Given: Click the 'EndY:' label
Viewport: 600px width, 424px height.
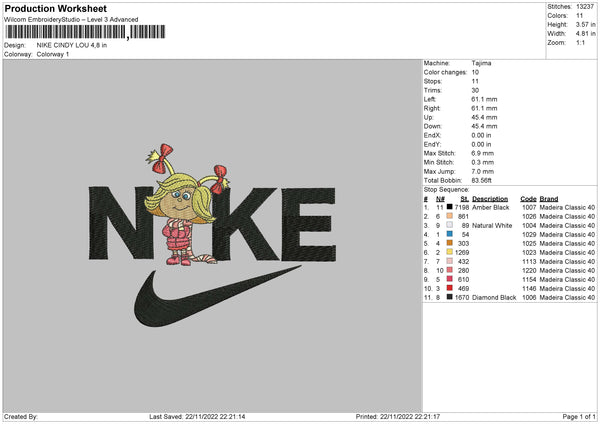Looking at the screenshot, I should click(x=432, y=144).
